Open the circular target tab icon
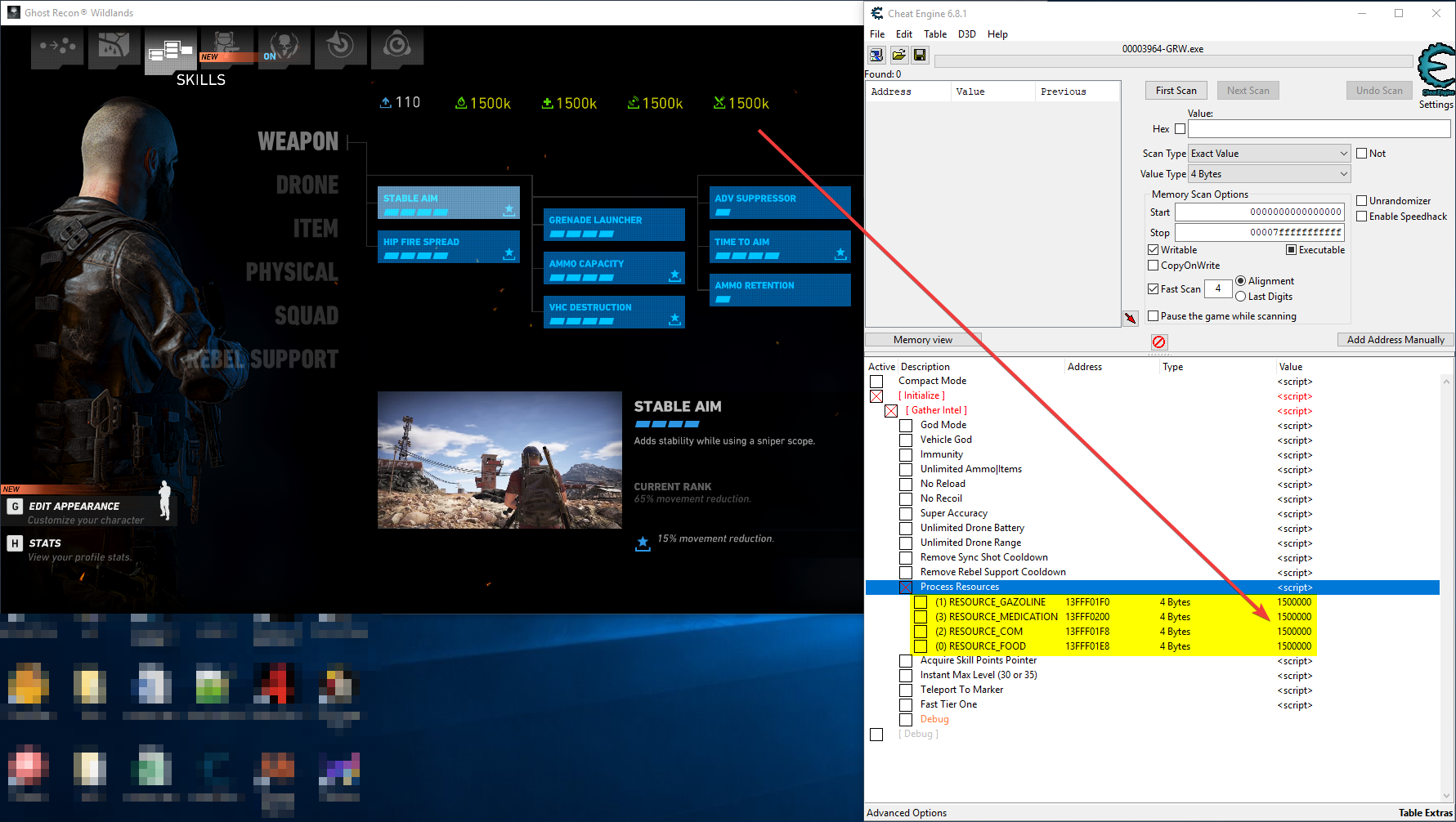The image size is (1456, 822). (396, 47)
